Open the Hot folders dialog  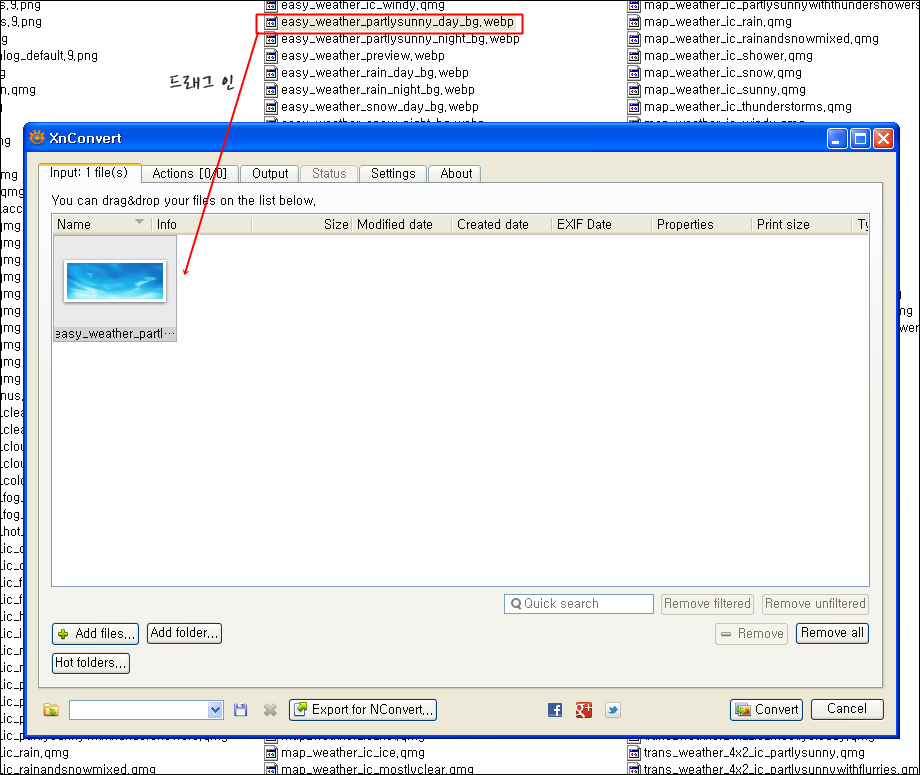[x=91, y=663]
